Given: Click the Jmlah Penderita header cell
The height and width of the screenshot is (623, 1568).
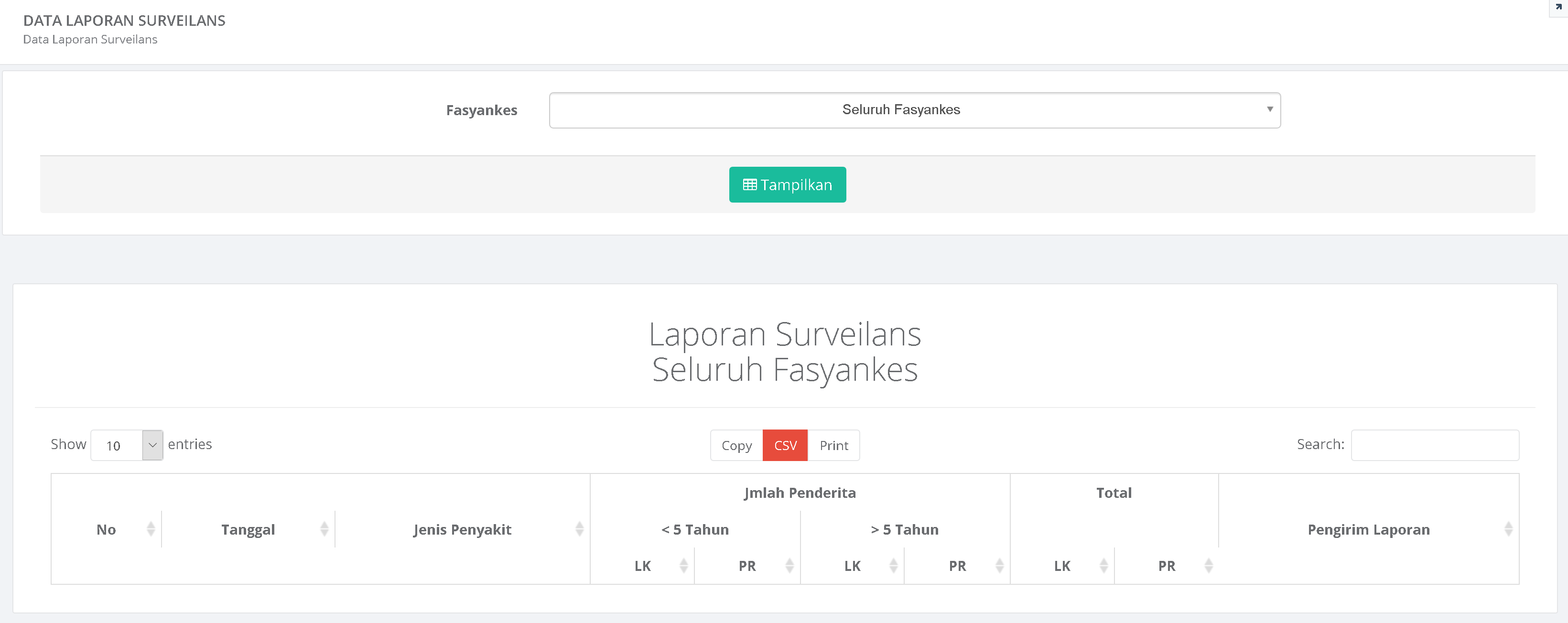Looking at the screenshot, I should pos(799,493).
